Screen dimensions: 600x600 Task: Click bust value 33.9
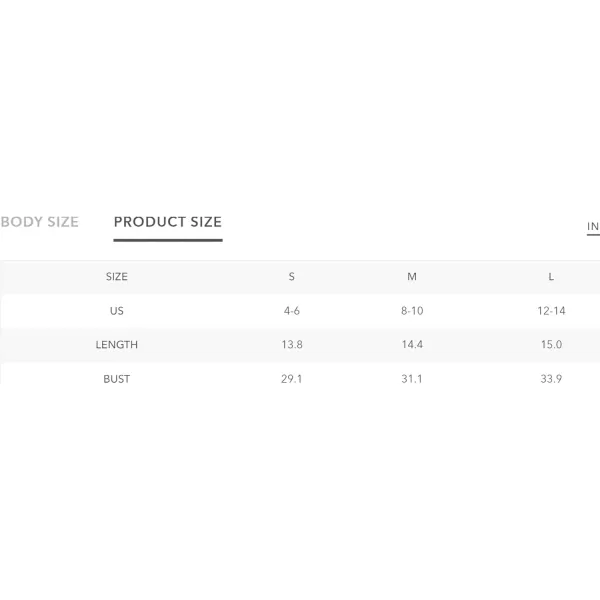click(x=551, y=379)
